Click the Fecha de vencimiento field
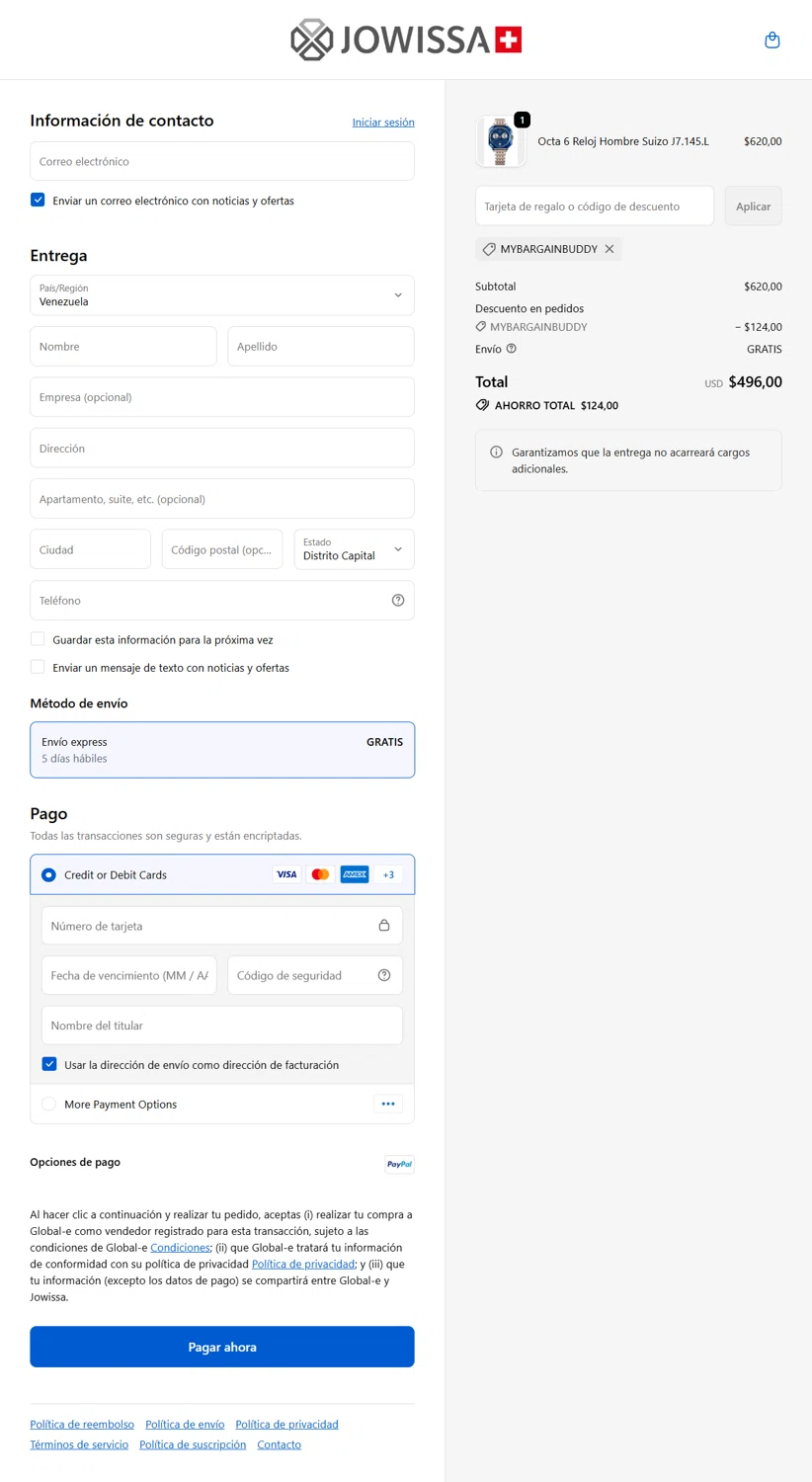Viewport: 812px width, 1482px height. click(x=129, y=975)
